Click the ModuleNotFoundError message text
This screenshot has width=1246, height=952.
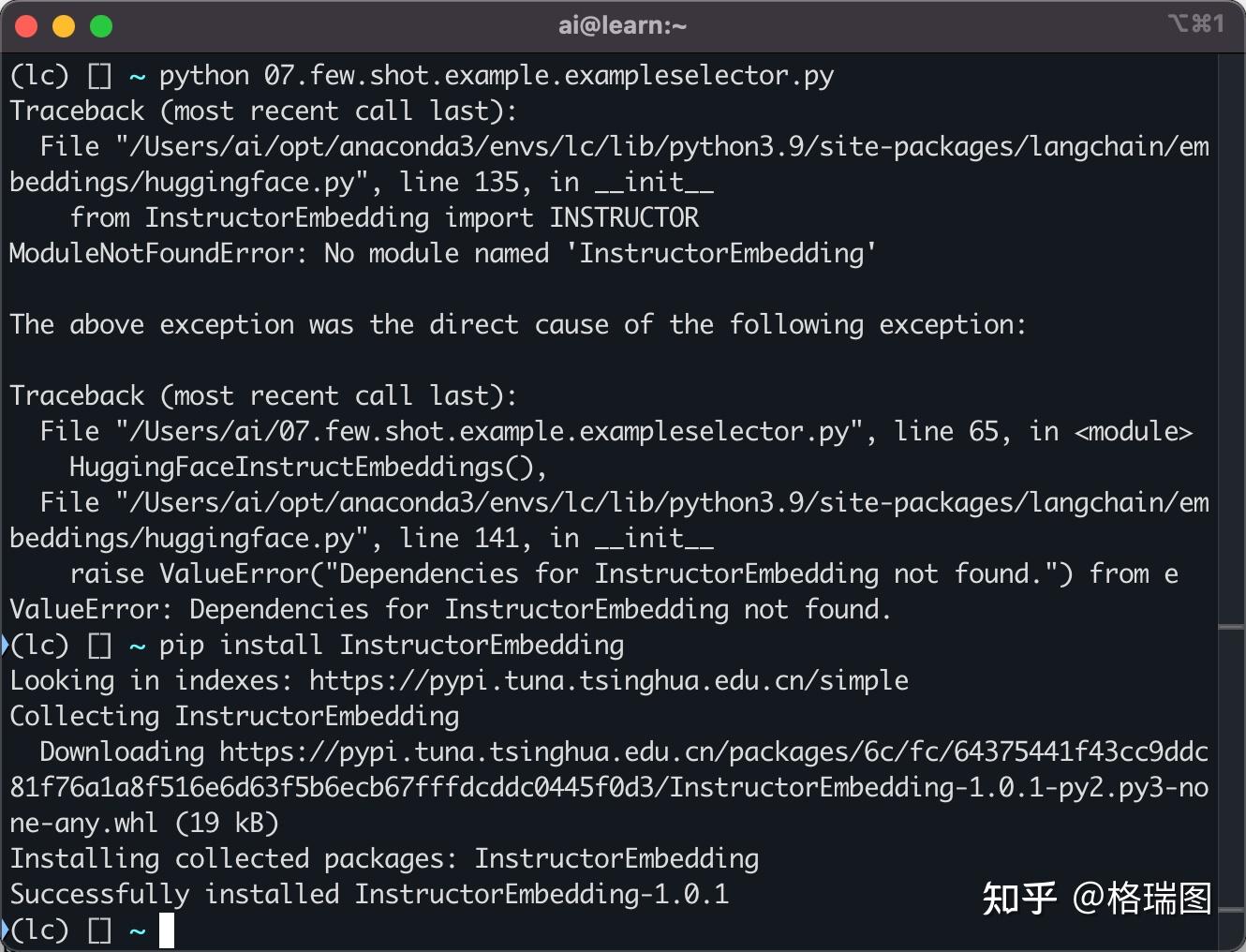[442, 254]
